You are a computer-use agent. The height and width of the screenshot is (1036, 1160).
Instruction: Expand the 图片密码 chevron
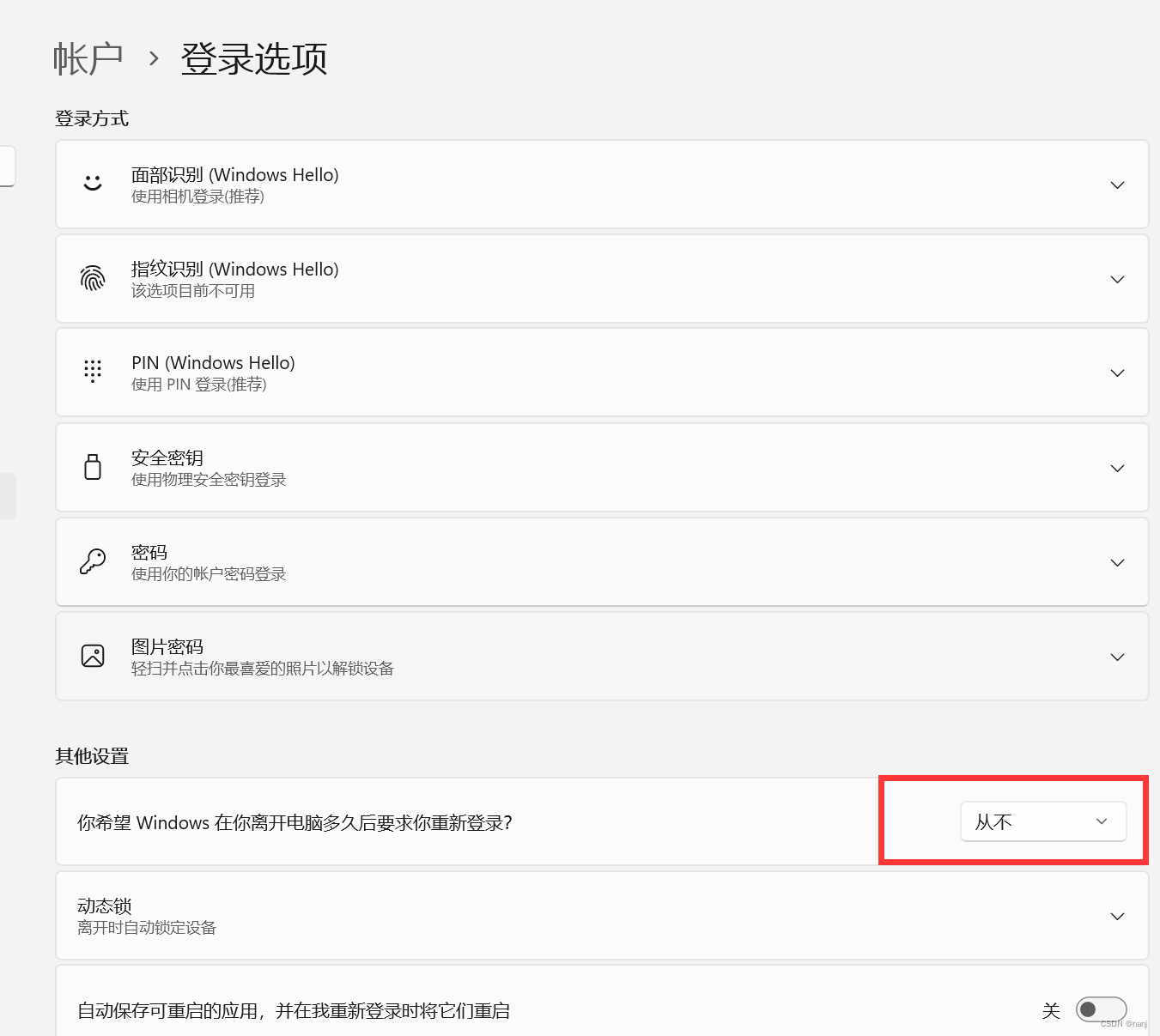pos(1117,657)
